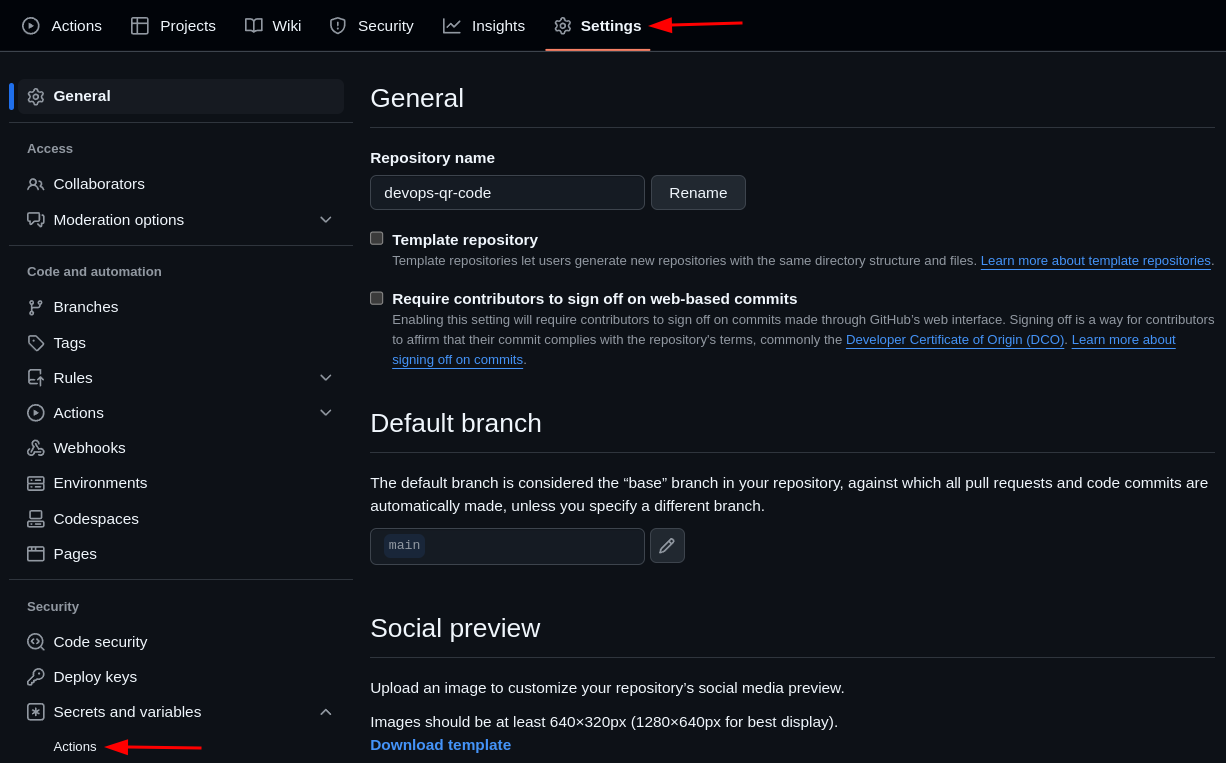
Task: Click the Pages browser icon
Action: (x=36, y=554)
